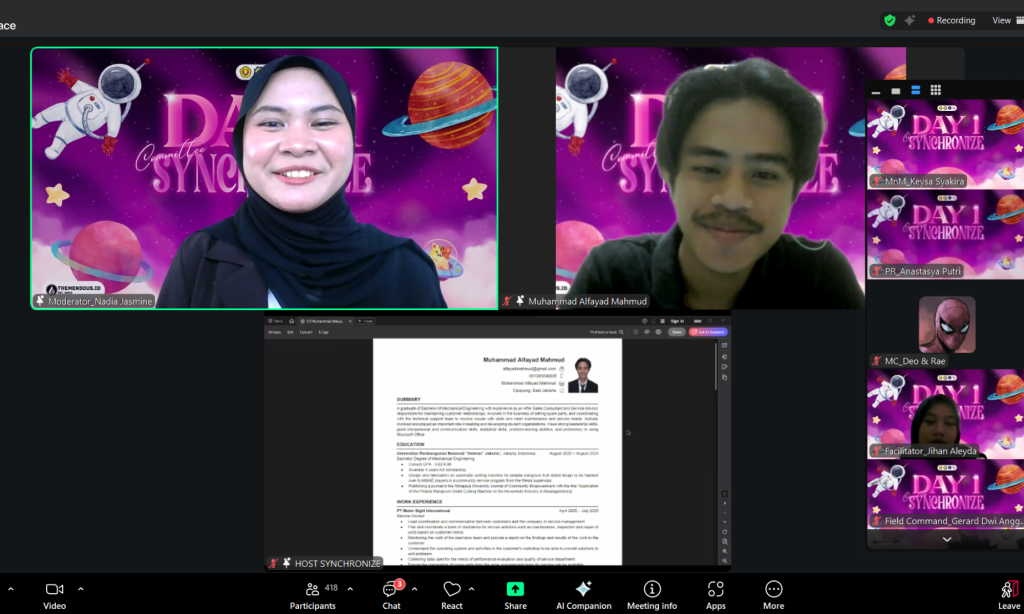The image size is (1024, 614).
Task: Go to Home in shared PDF viewer
Action: click(291, 321)
